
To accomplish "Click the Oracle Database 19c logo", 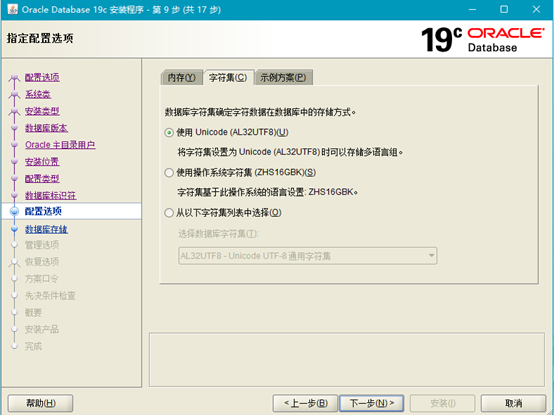I will tap(482, 40).
